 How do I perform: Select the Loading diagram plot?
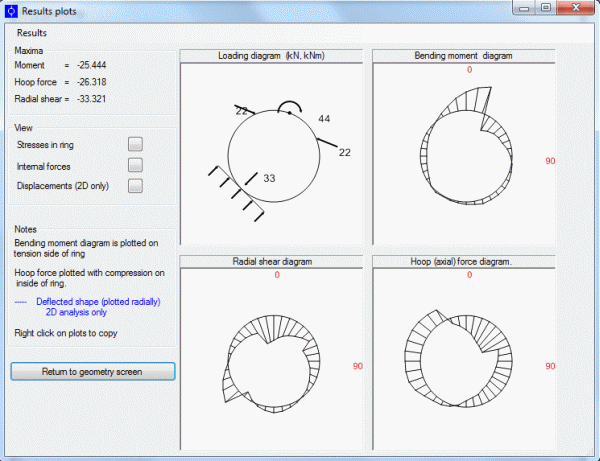(271, 154)
